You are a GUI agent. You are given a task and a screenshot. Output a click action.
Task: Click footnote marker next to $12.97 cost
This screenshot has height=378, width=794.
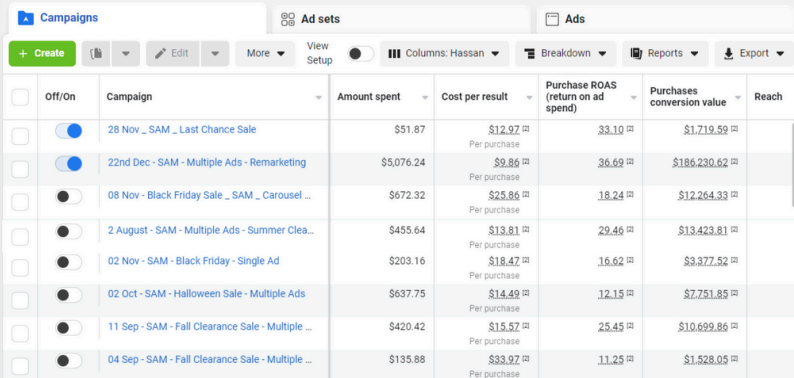(x=526, y=129)
